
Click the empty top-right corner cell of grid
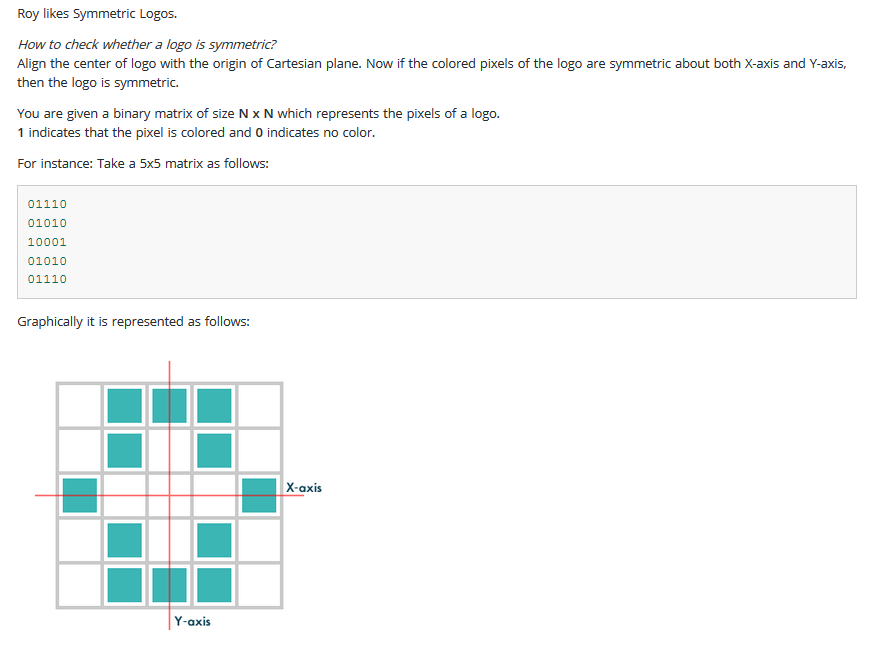coord(259,405)
